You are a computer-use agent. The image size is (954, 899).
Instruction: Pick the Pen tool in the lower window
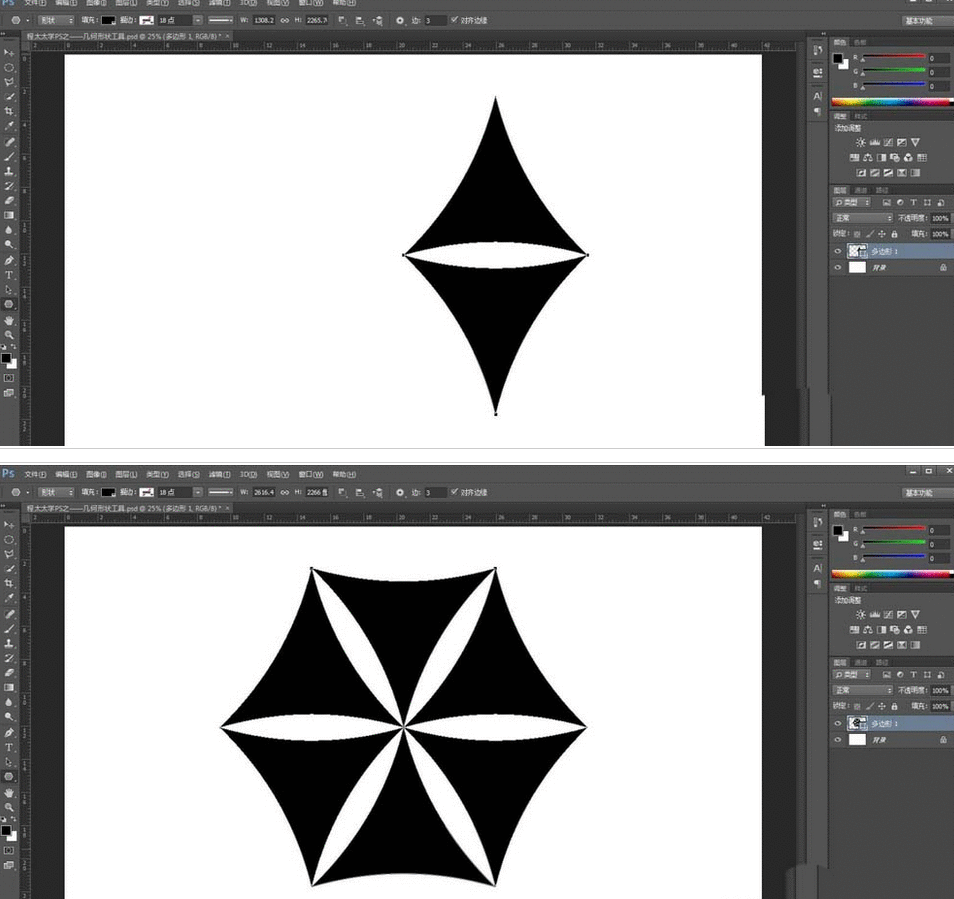click(x=9, y=732)
